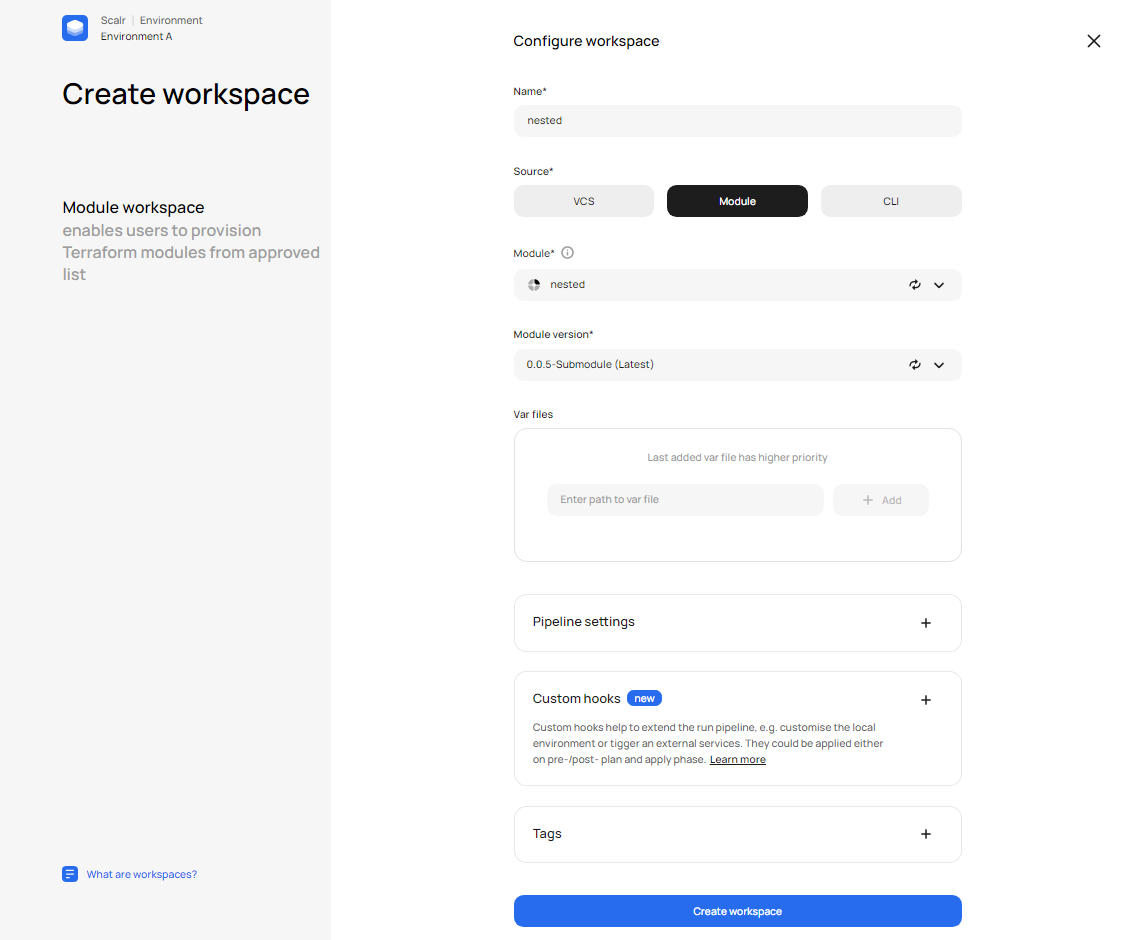Click the Scalr logo icon
Image resolution: width=1122 pixels, height=940 pixels.
point(75,28)
